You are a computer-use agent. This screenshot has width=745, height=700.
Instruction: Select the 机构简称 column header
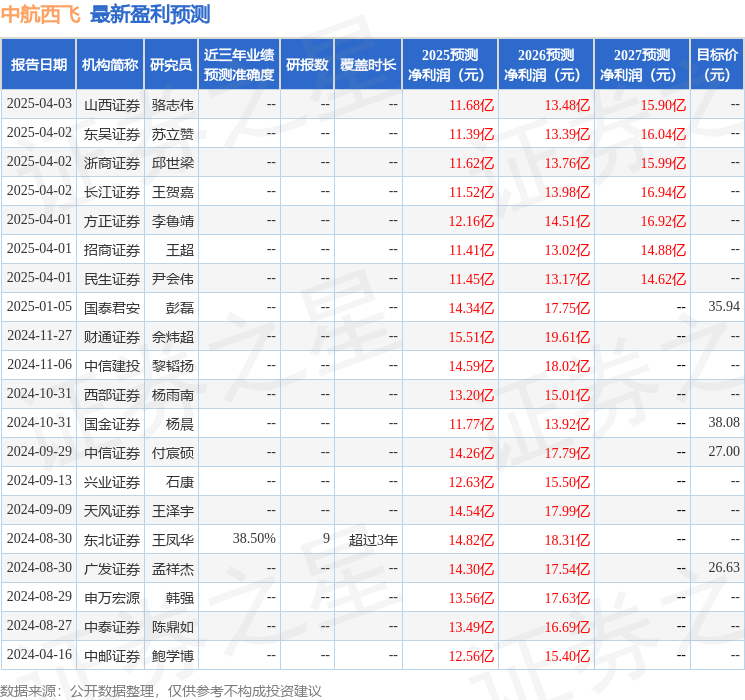point(110,65)
